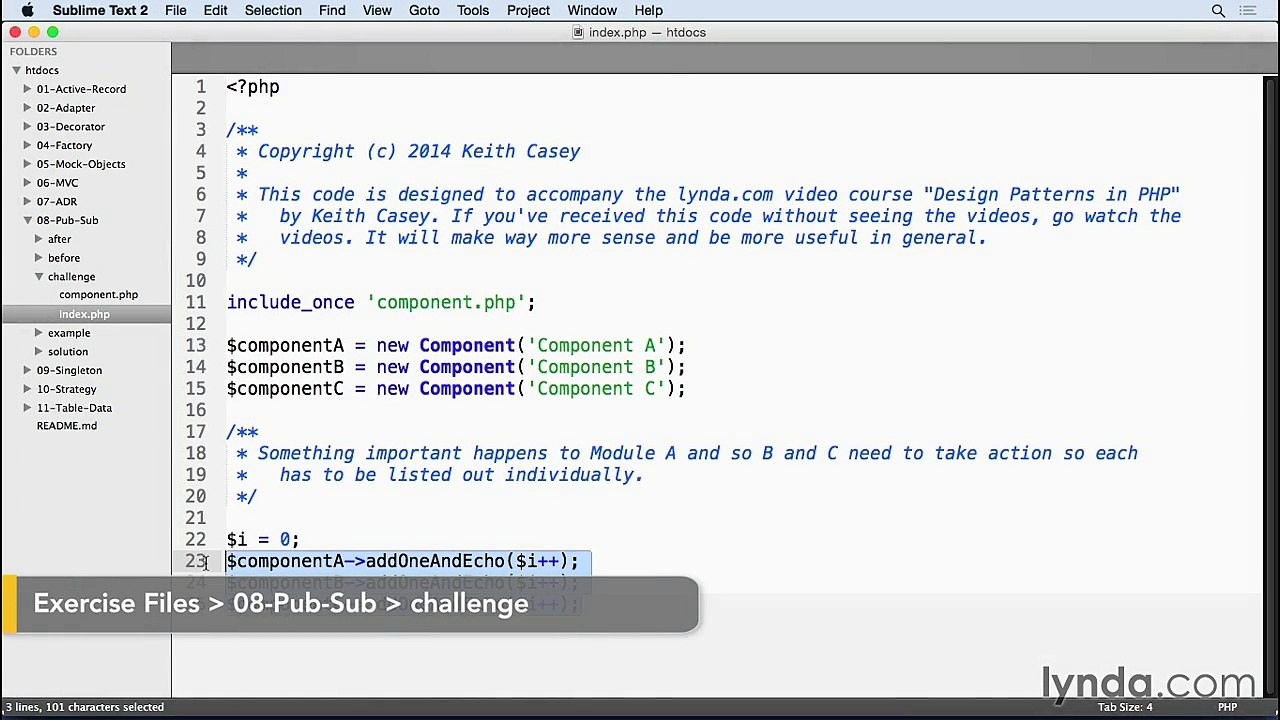Collapse the htdocs root folder

click(x=16, y=70)
